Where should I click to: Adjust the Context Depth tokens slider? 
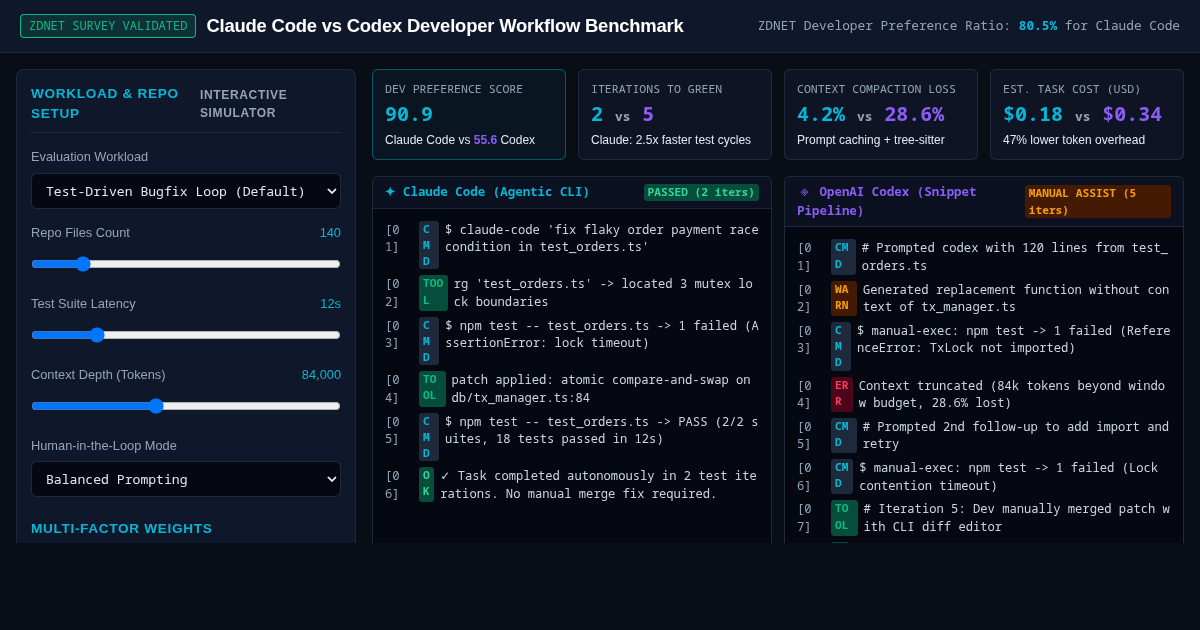point(186,406)
